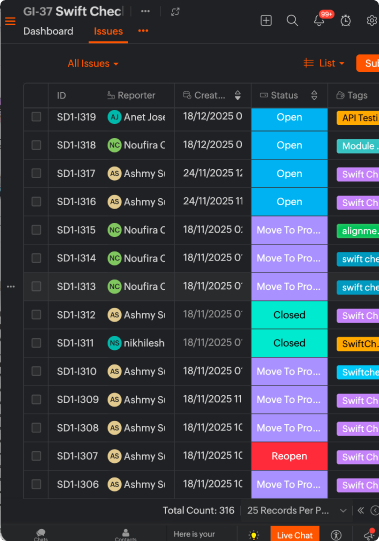Tick the checkbox for SD1-I318
This screenshot has height=541, width=379.
pyautogui.click(x=36, y=145)
